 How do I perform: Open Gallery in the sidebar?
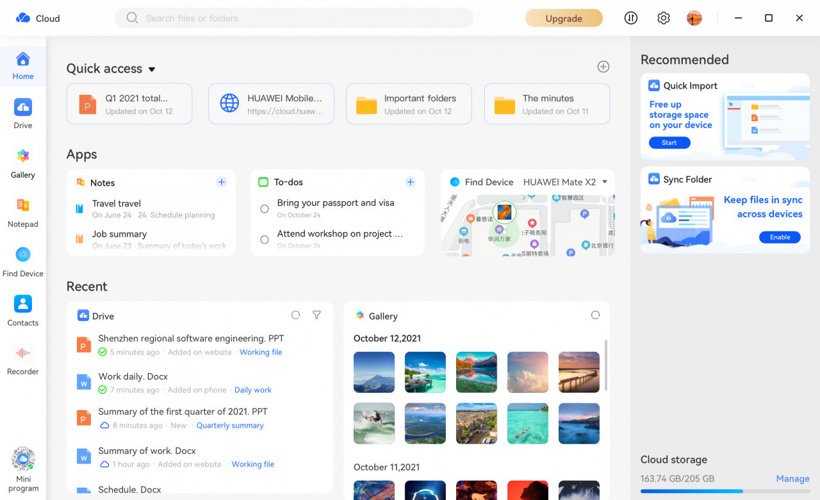[22, 162]
